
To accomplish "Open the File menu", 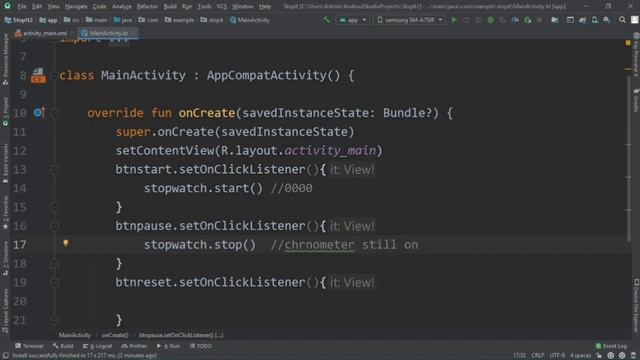I will pos(22,7).
